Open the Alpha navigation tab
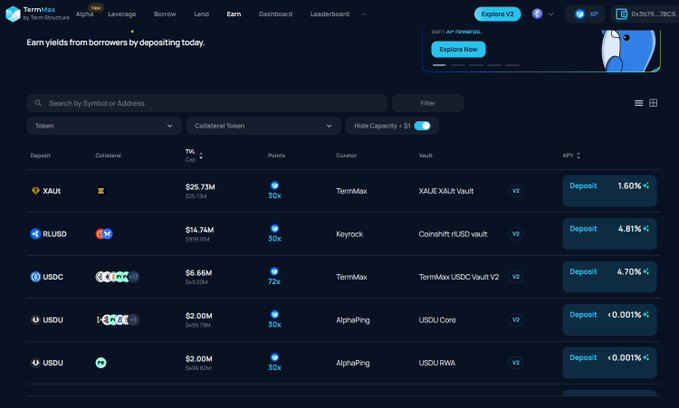Viewport: 679px width, 408px height. pos(84,14)
